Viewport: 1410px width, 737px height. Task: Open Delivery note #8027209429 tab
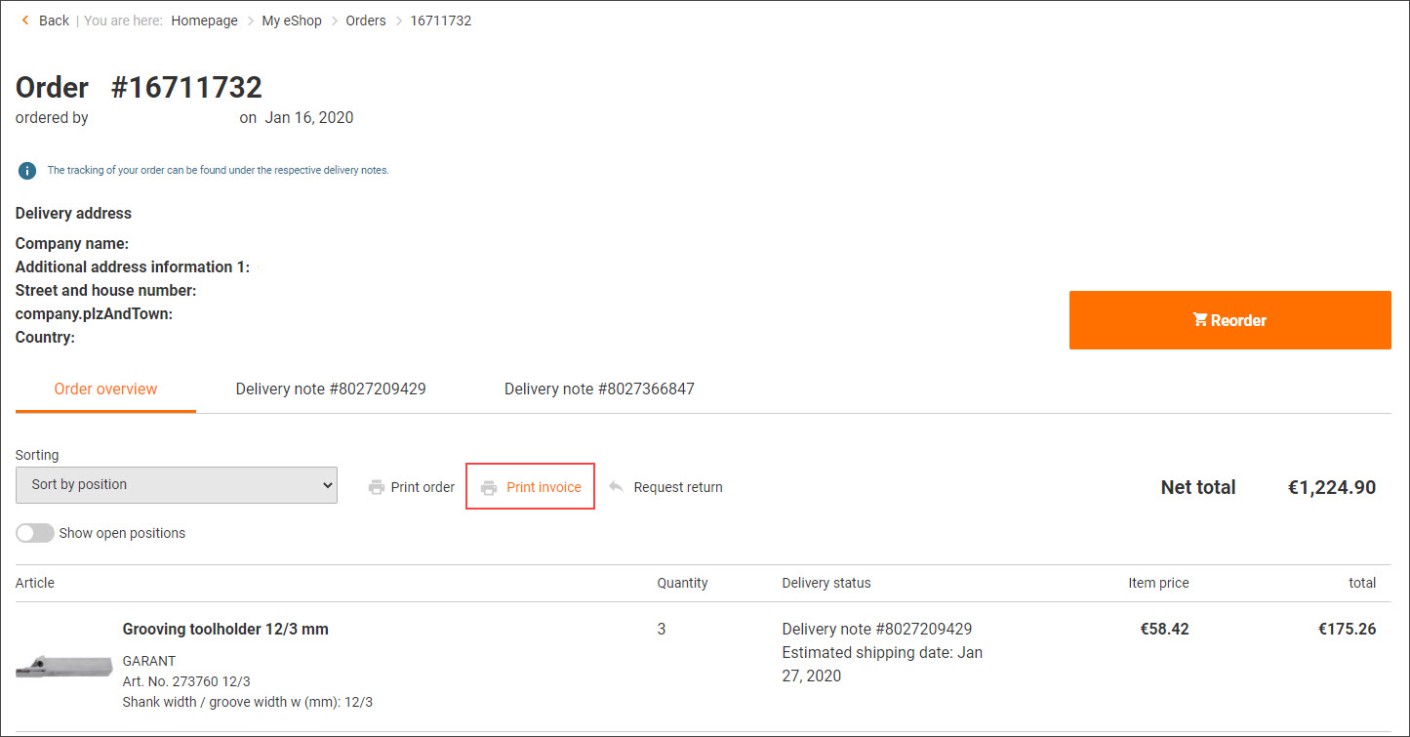(x=331, y=389)
